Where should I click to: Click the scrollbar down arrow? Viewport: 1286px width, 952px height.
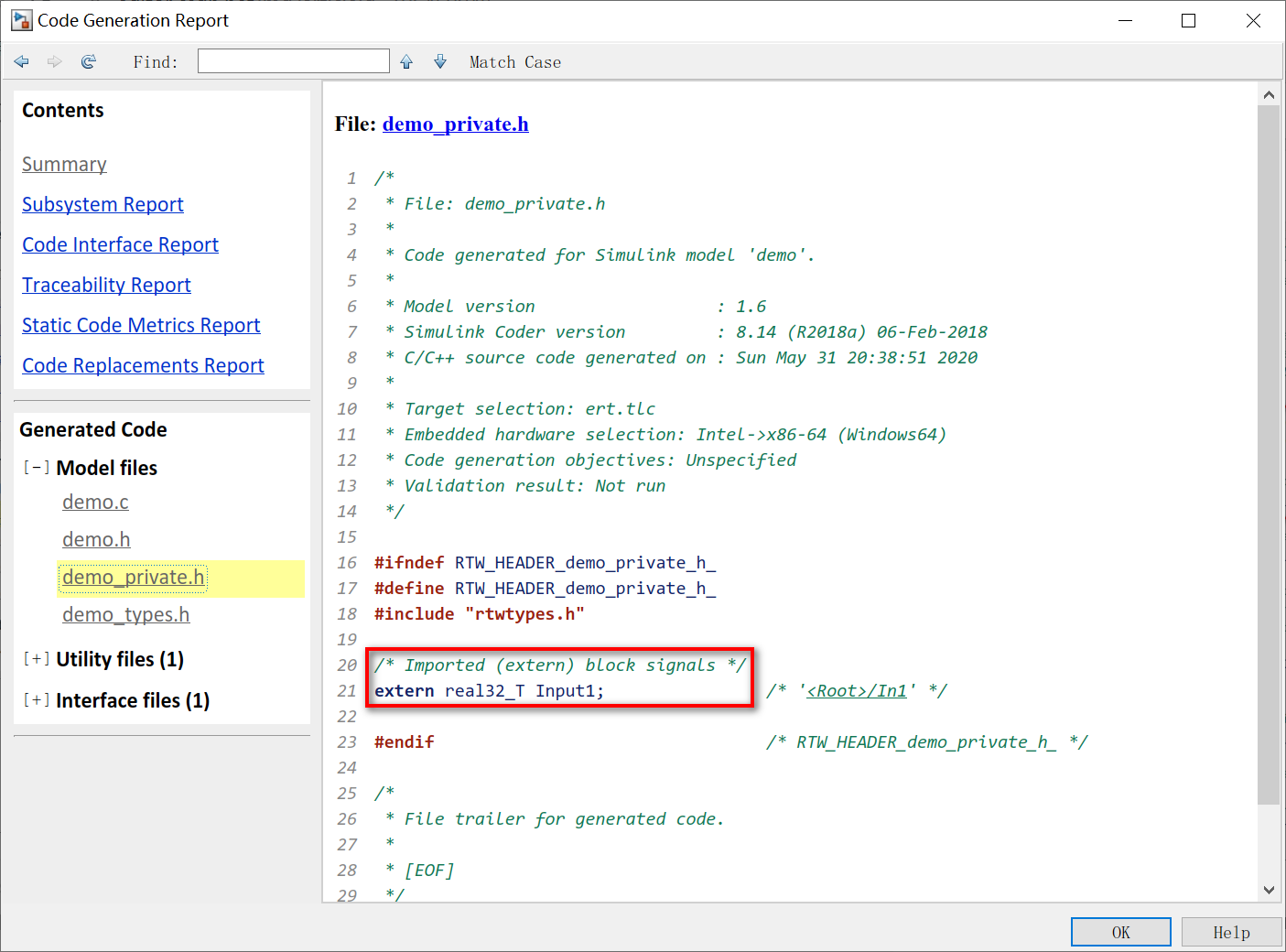pos(1269,890)
